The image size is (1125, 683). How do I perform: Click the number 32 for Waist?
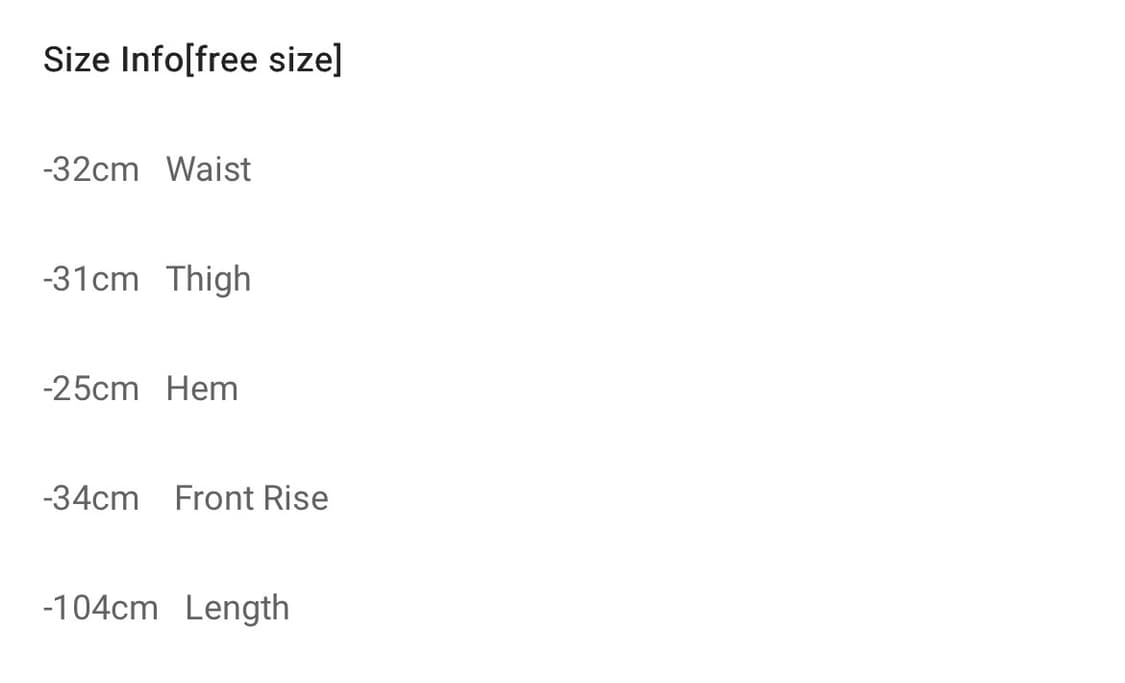69,171
